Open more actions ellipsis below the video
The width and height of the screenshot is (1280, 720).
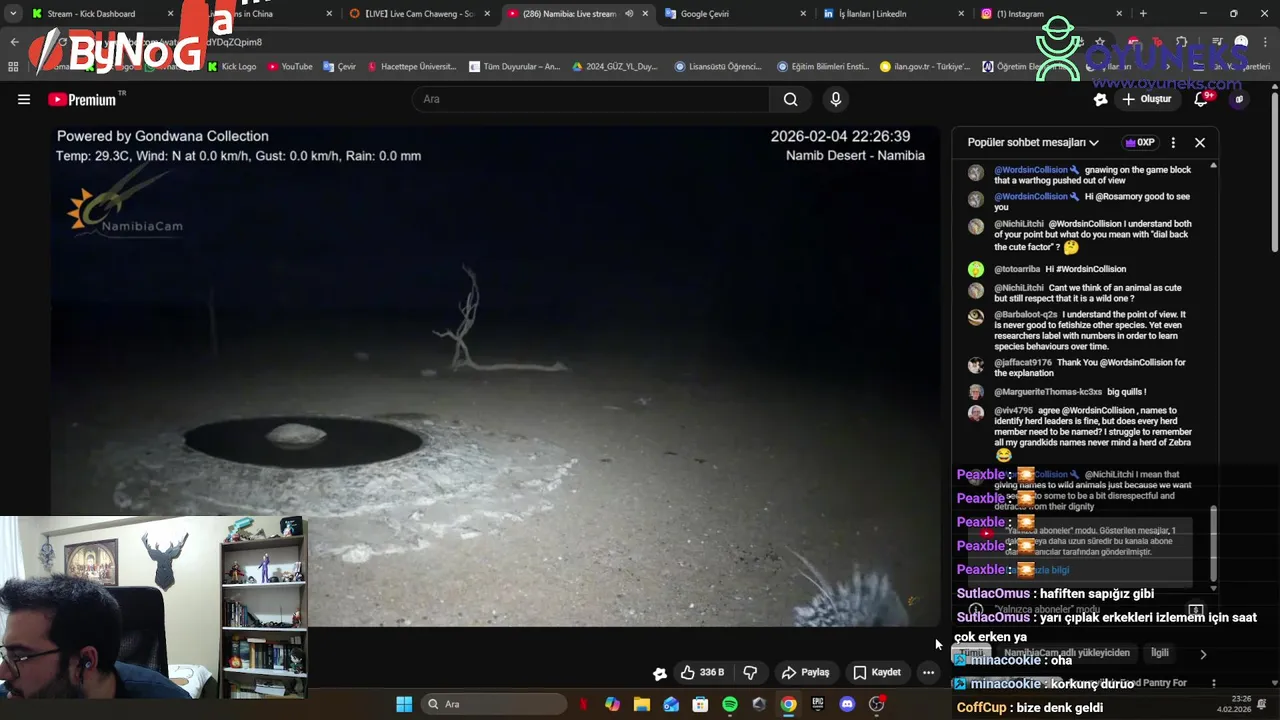pyautogui.click(x=928, y=672)
